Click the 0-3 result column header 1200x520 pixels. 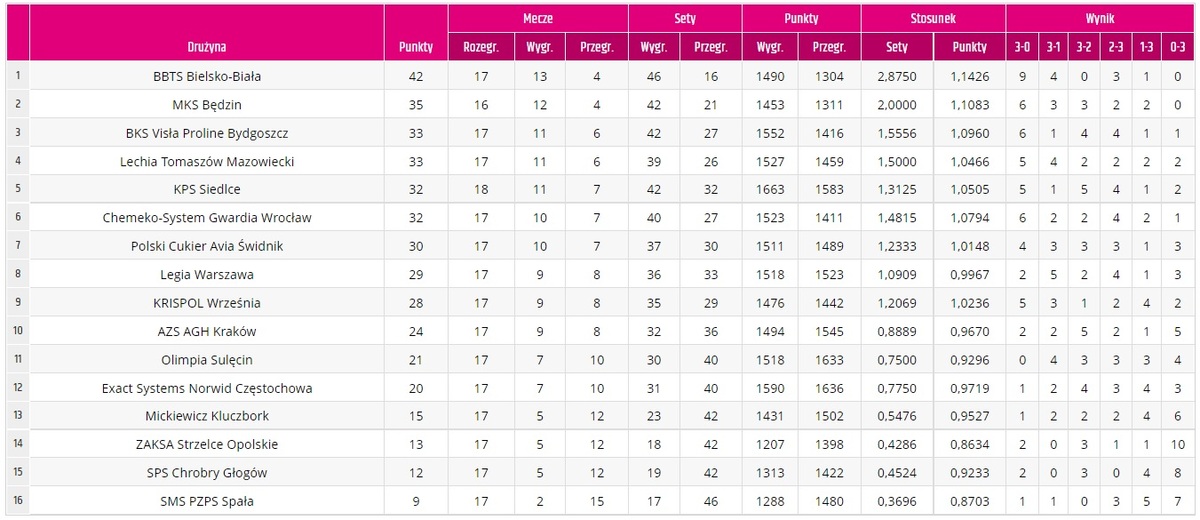pyautogui.click(x=1181, y=47)
